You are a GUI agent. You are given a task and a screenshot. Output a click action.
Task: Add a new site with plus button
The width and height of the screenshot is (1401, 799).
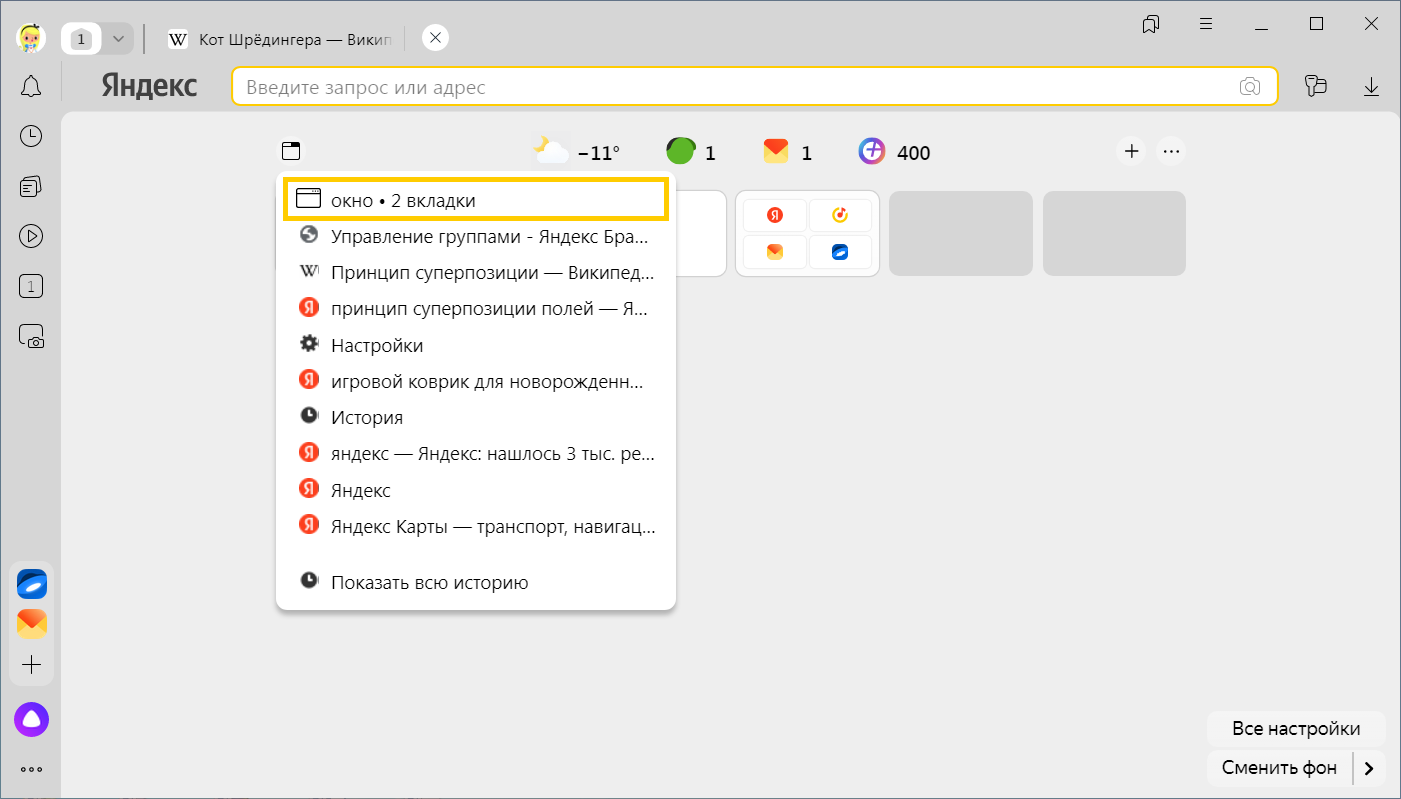coord(1131,152)
